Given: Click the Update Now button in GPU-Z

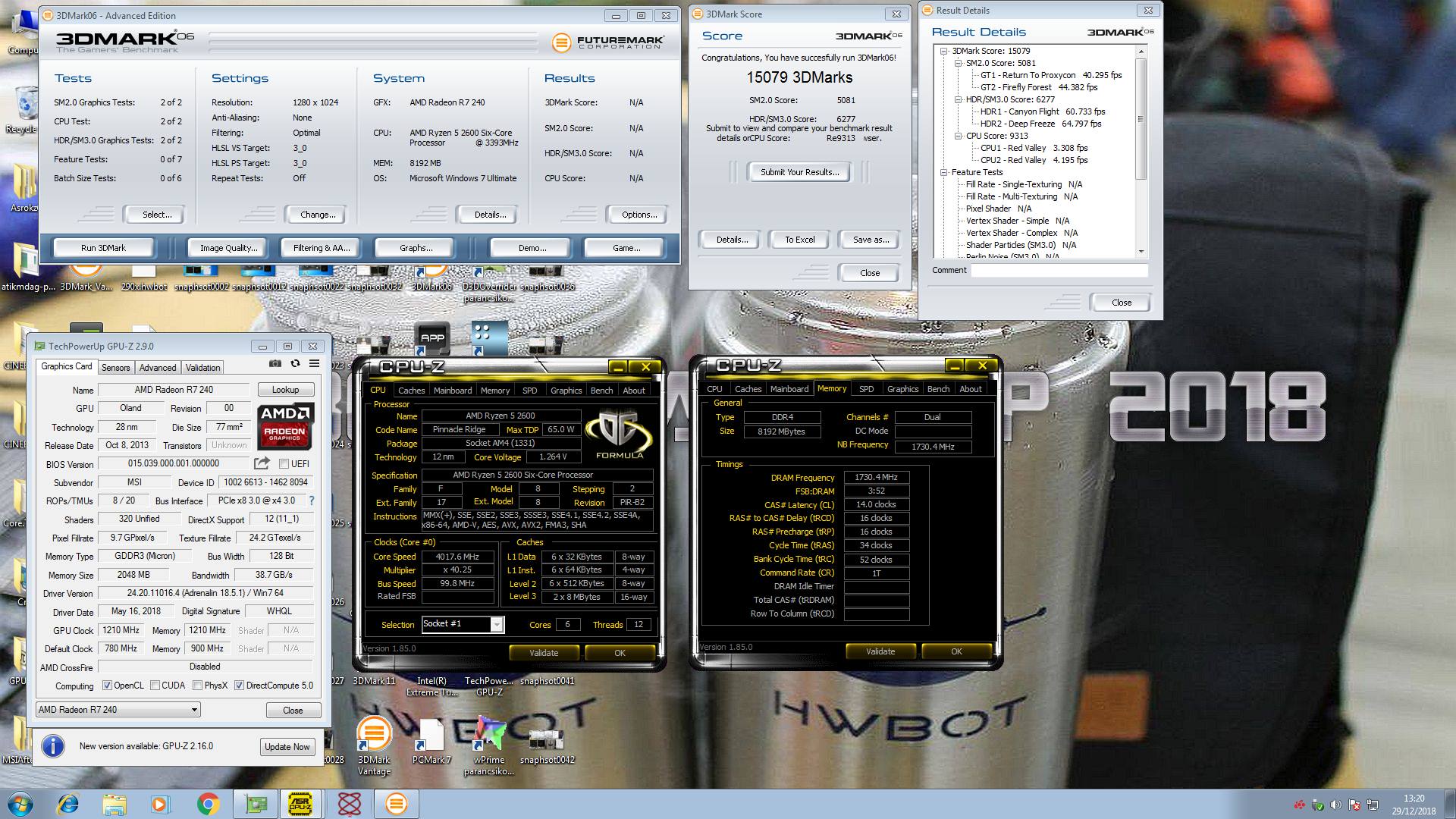Looking at the screenshot, I should (287, 747).
